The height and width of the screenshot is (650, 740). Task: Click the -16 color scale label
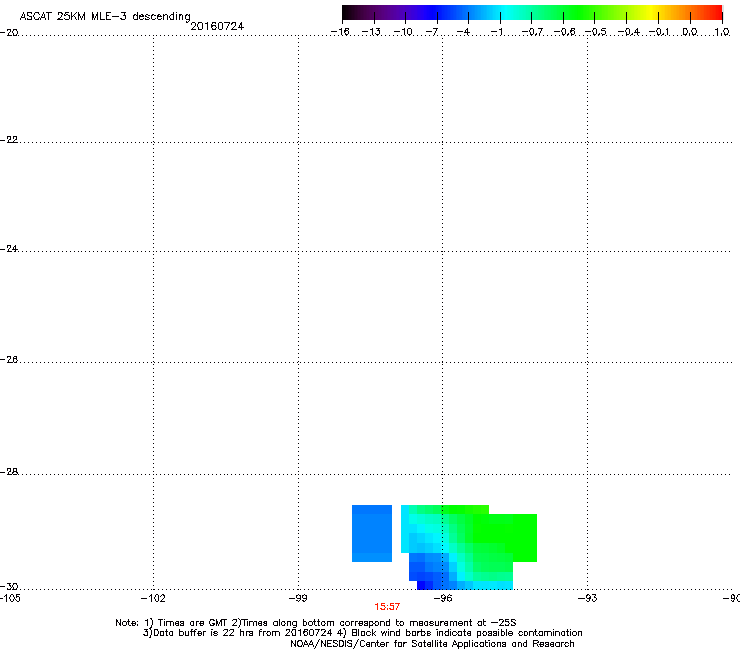[x=340, y=32]
